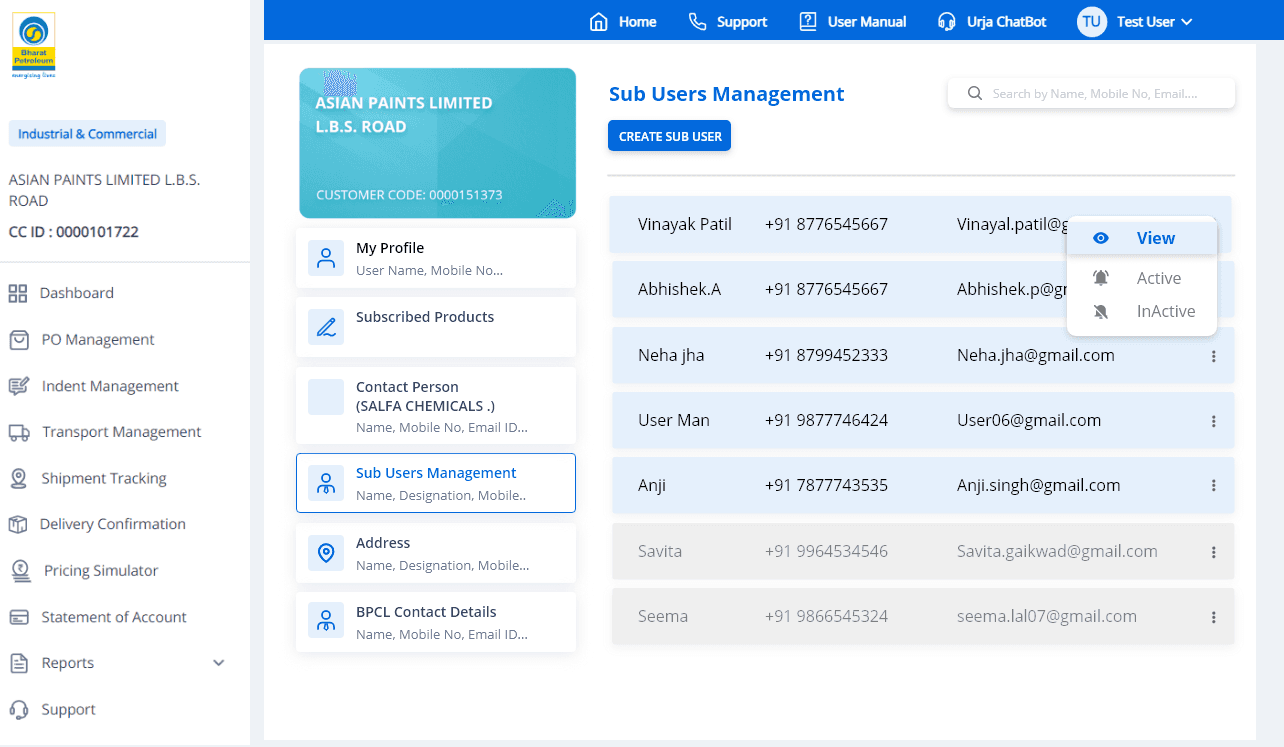1284x747 pixels.
Task: Click email Anji.singh@gmail.com
Action: tap(1038, 485)
